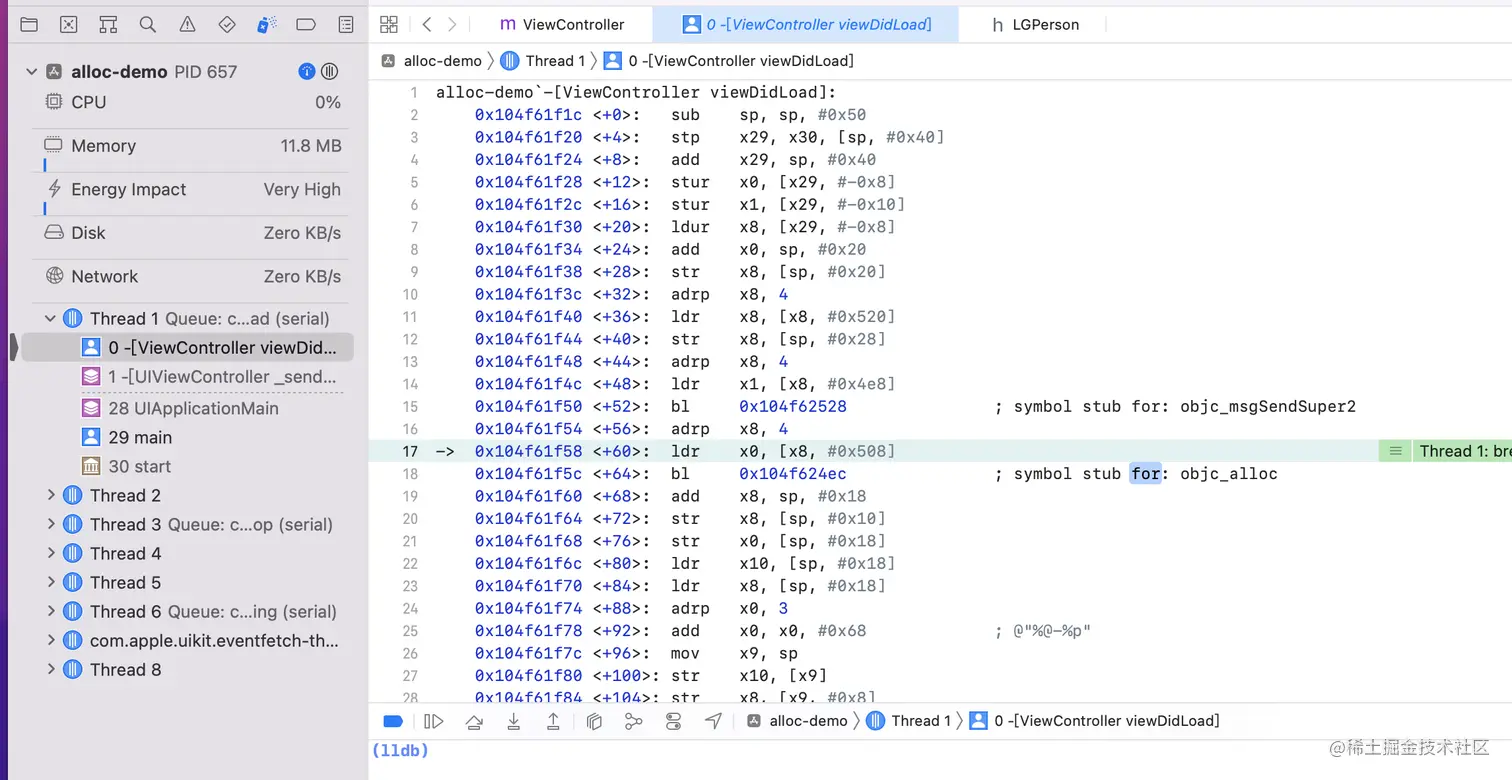Viewport: 1512px width, 780px height.
Task: Click the highlighted word 'for' on line 18
Action: [1145, 474]
